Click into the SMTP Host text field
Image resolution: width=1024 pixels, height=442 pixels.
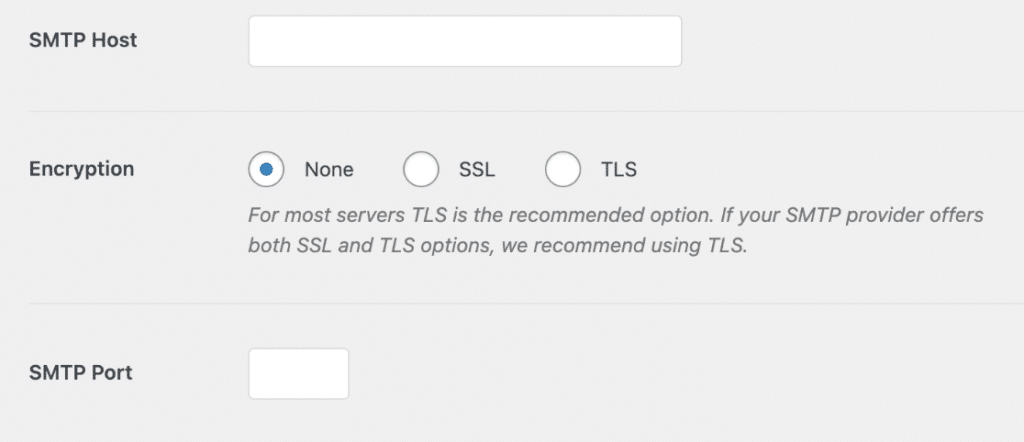pyautogui.click(x=465, y=41)
